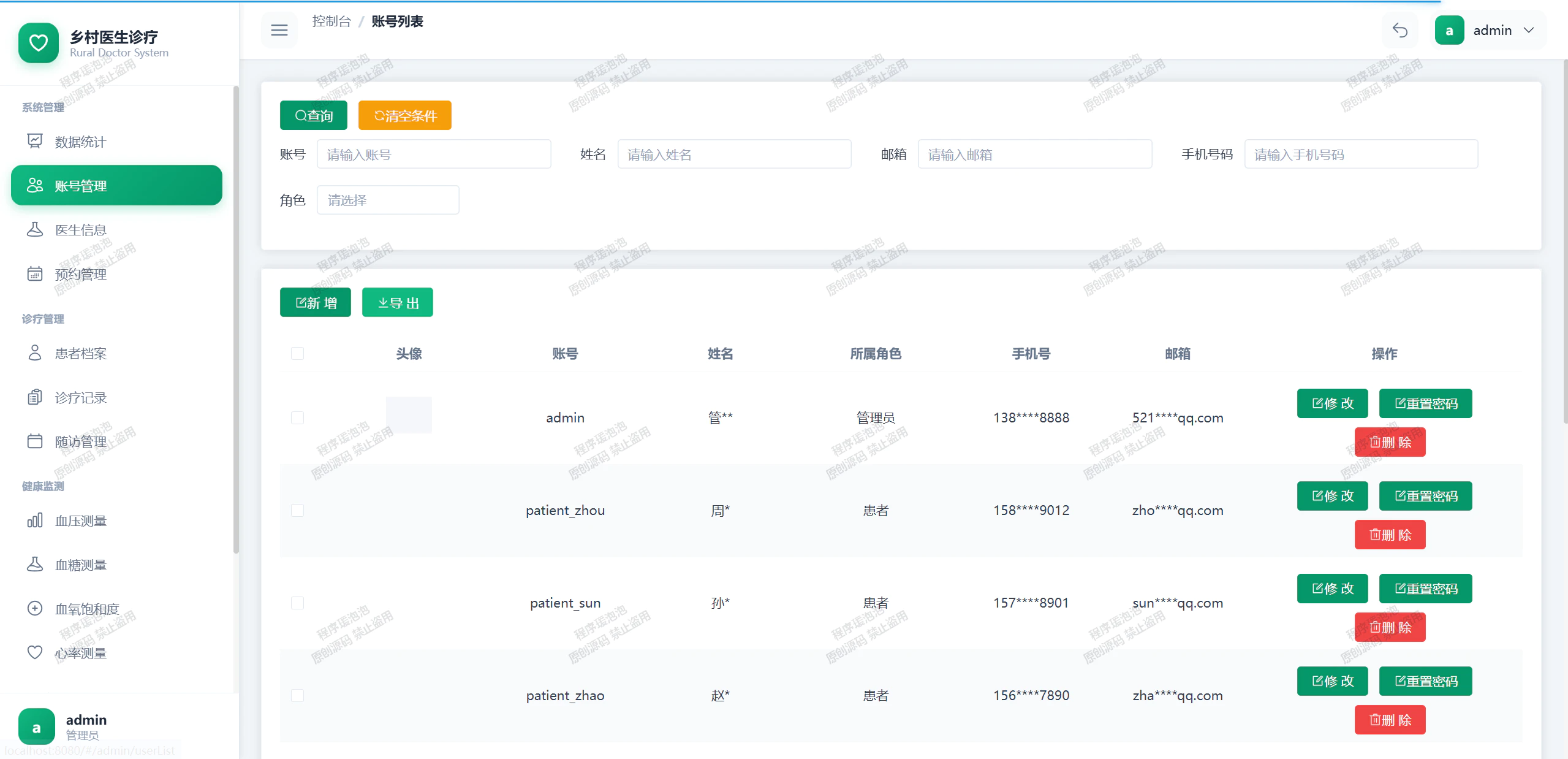The width and height of the screenshot is (1568, 759).
Task: Click the 血氧饱和度 plus-circle icon
Action: (x=35, y=608)
